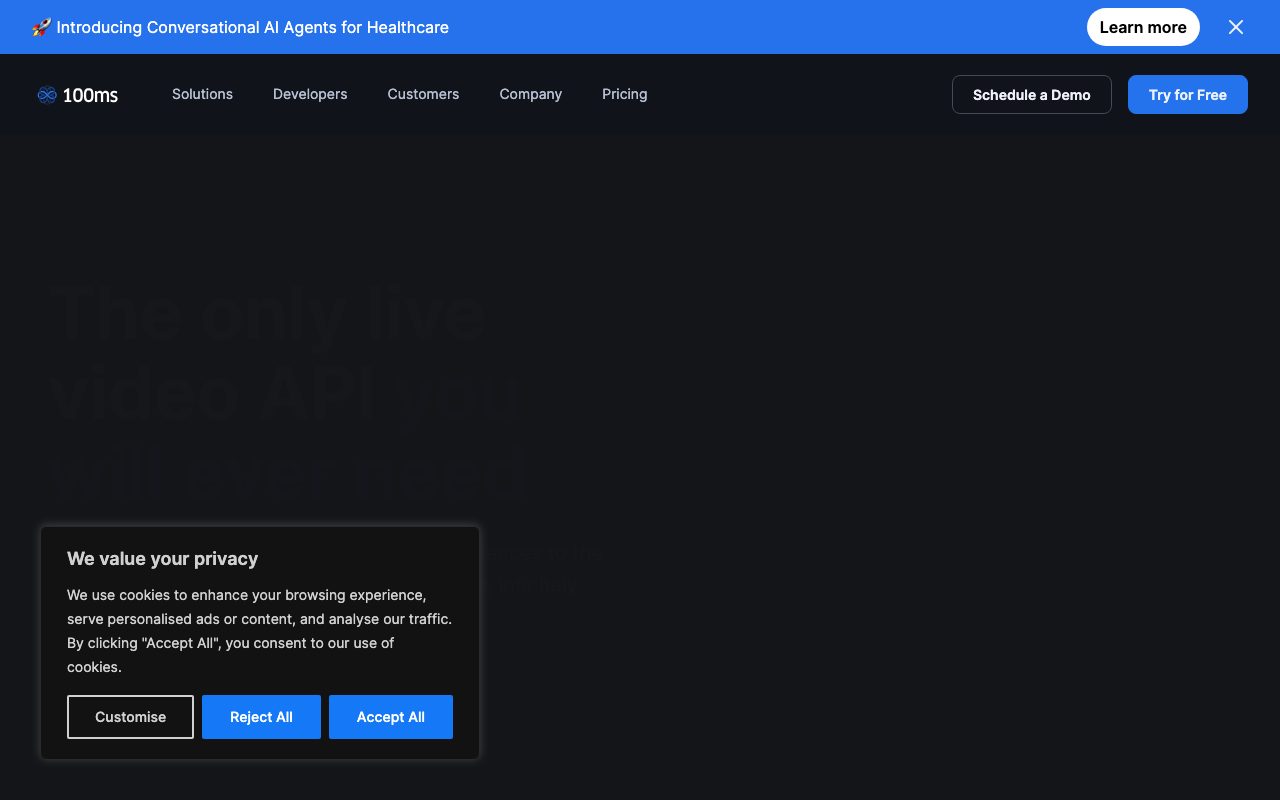Screen dimensions: 1280x800
Task: Click the rocket emoji in the banner
Action: 41,27
